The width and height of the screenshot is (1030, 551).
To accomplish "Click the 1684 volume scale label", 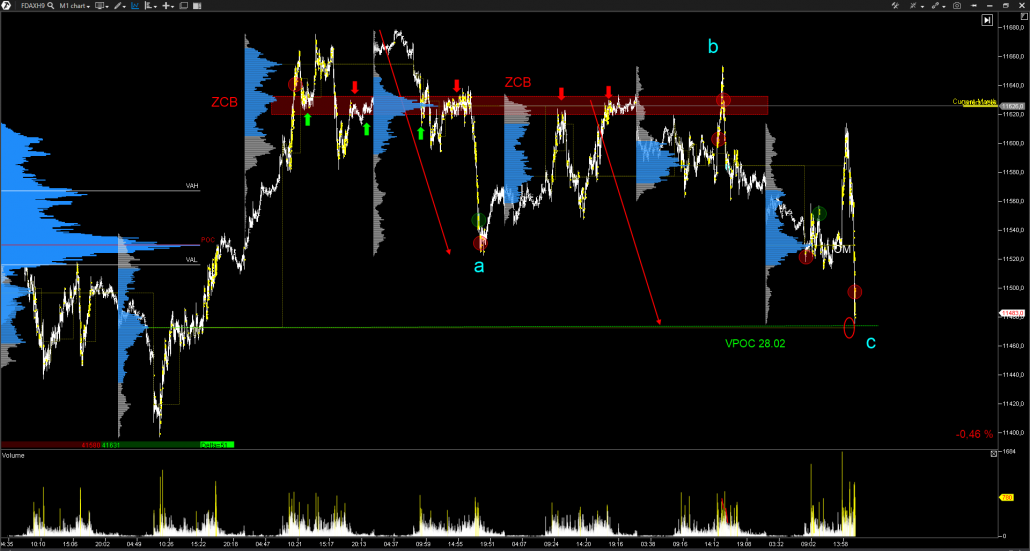I will pyautogui.click(x=1007, y=451).
